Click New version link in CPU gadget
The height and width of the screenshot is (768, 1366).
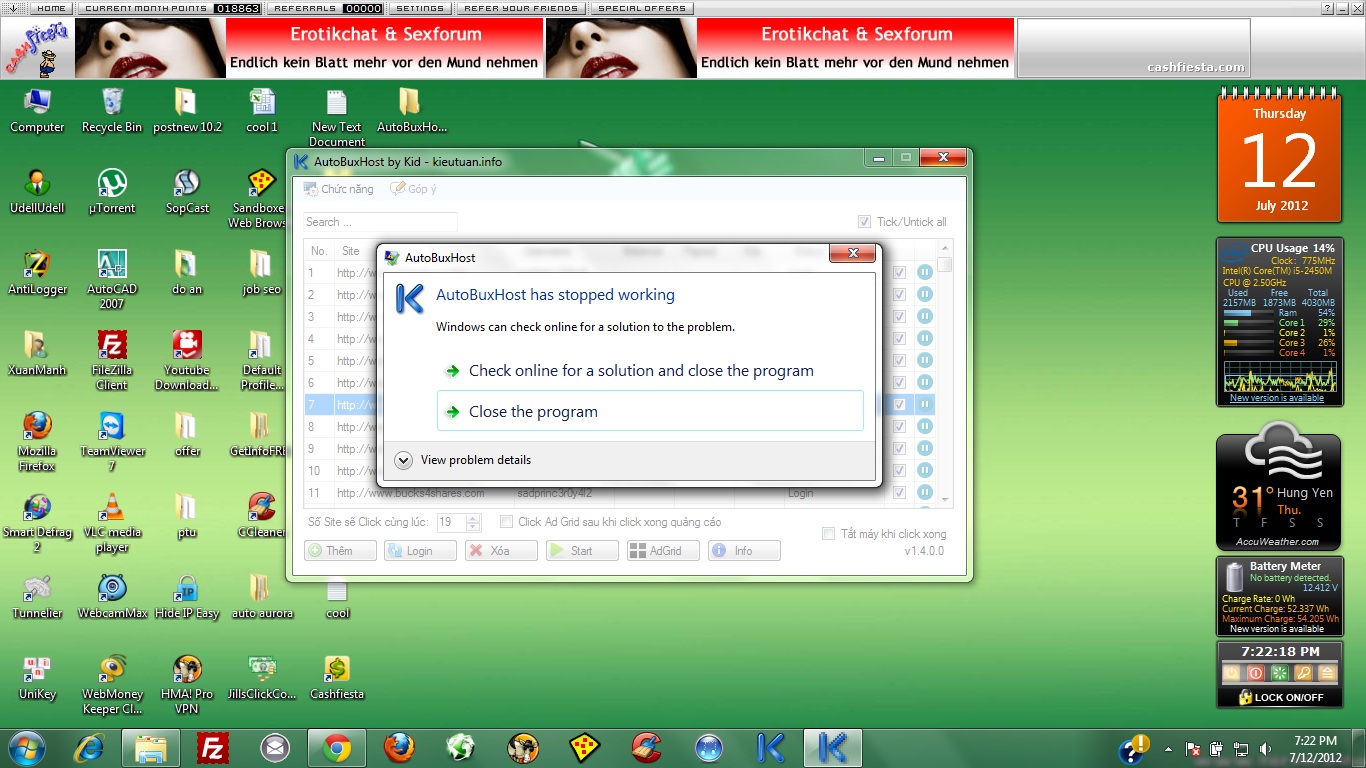point(1277,398)
